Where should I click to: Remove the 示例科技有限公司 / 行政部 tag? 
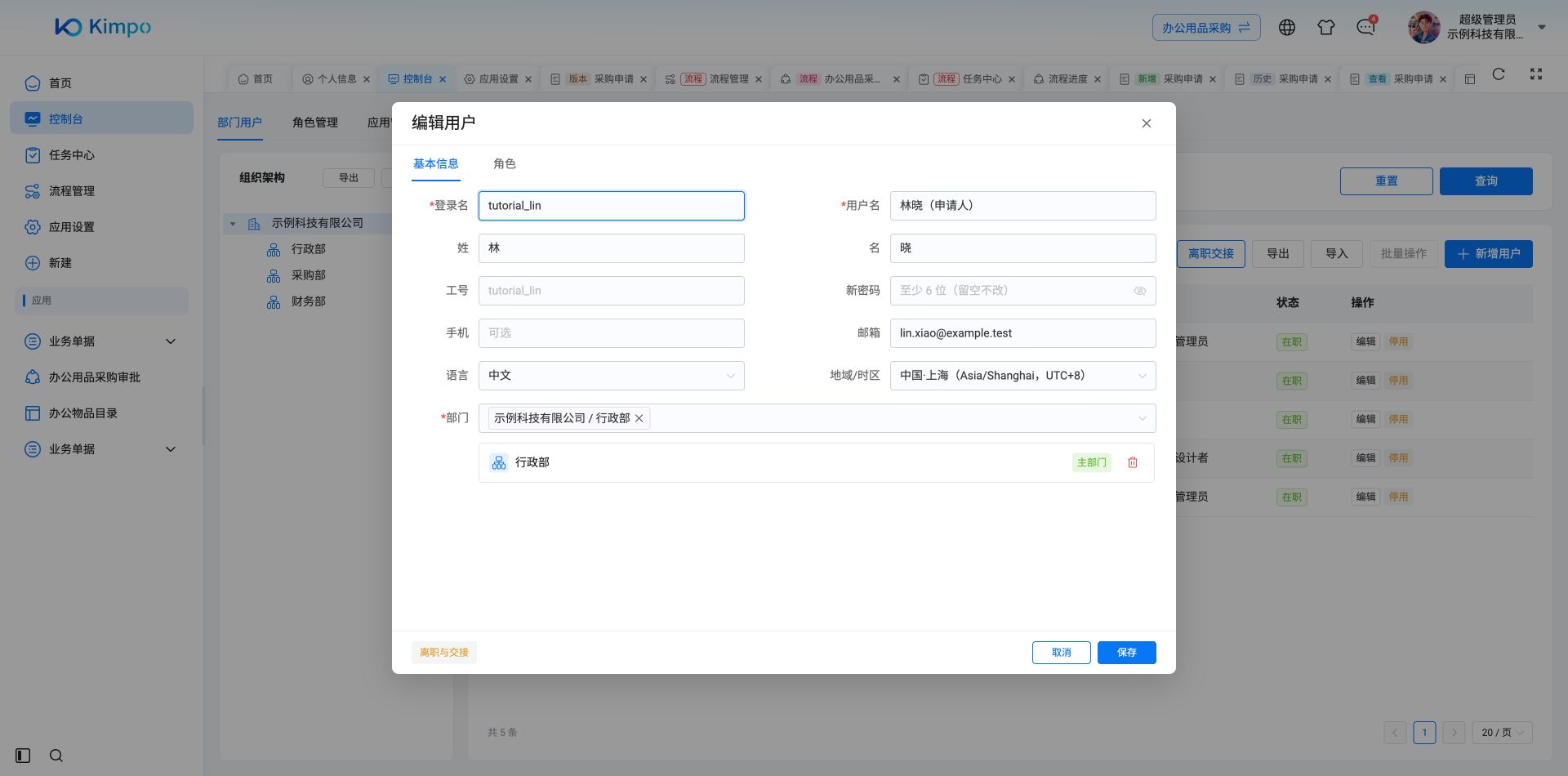tap(639, 418)
